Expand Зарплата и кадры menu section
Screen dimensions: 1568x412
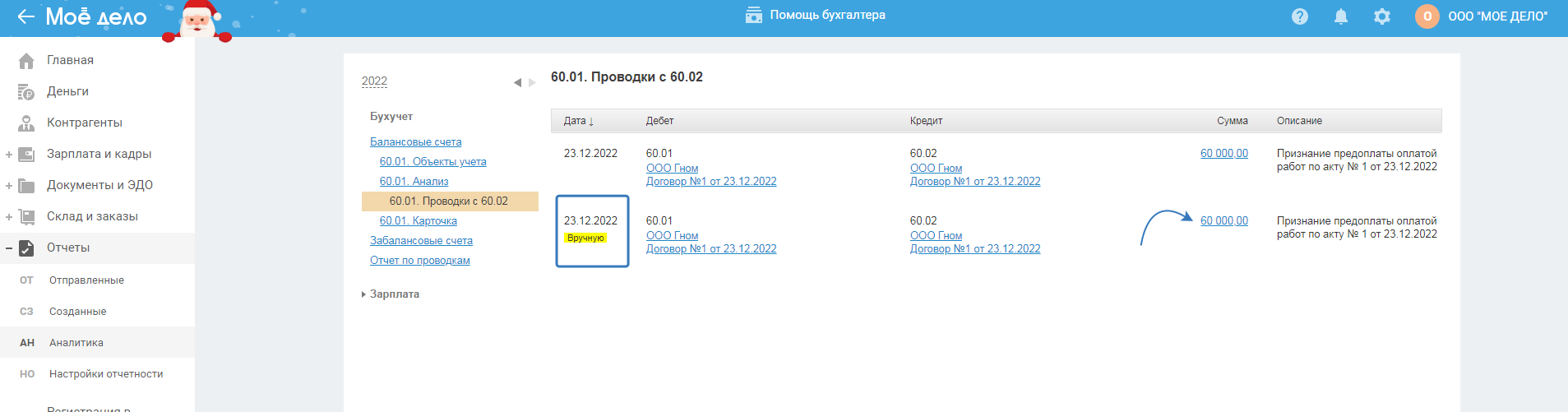pyautogui.click(x=9, y=155)
